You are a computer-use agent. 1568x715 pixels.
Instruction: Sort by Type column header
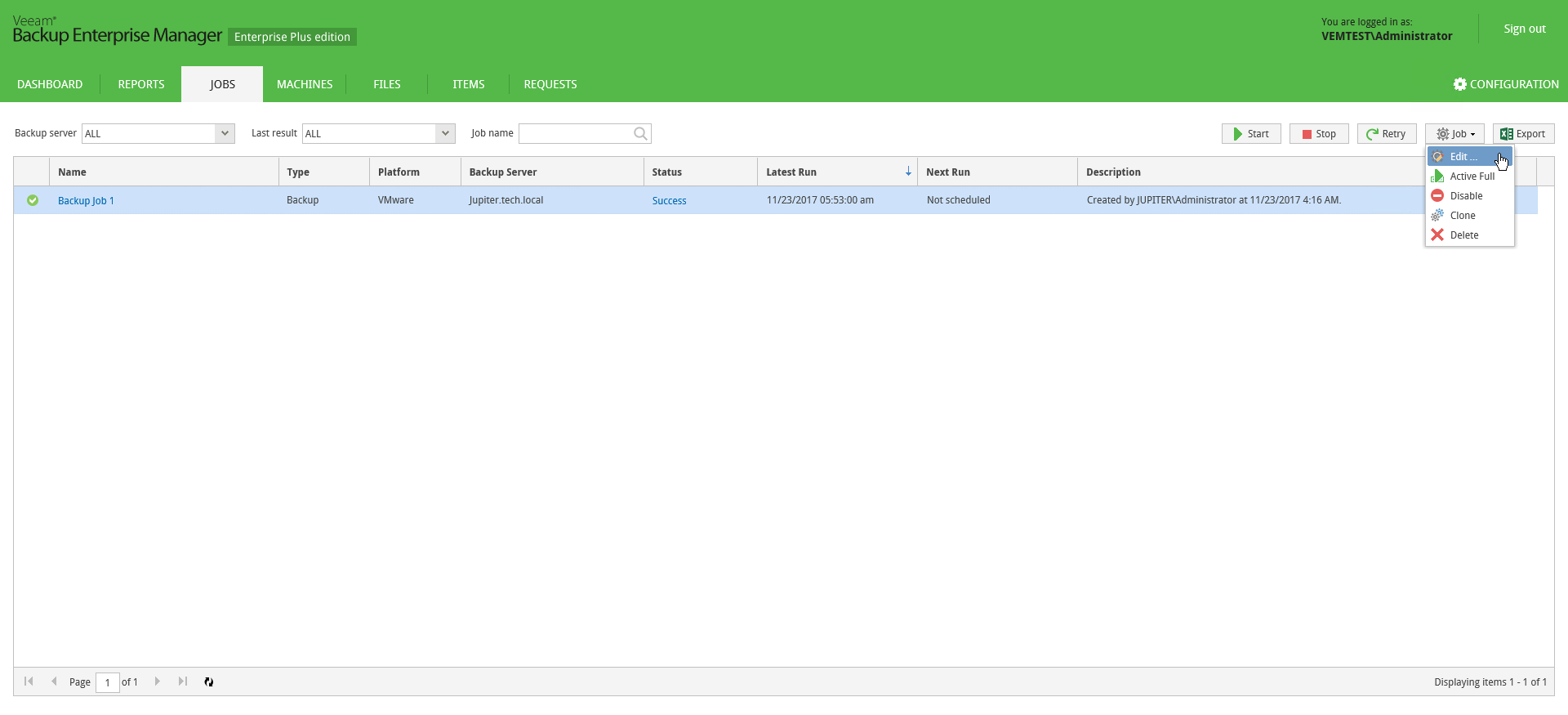click(324, 172)
